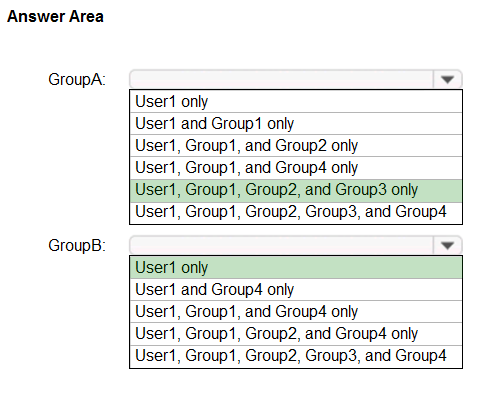Choose GroupA's all-groups option including Group4
Viewport: 500px width, 401px height.
pyautogui.click(x=296, y=213)
